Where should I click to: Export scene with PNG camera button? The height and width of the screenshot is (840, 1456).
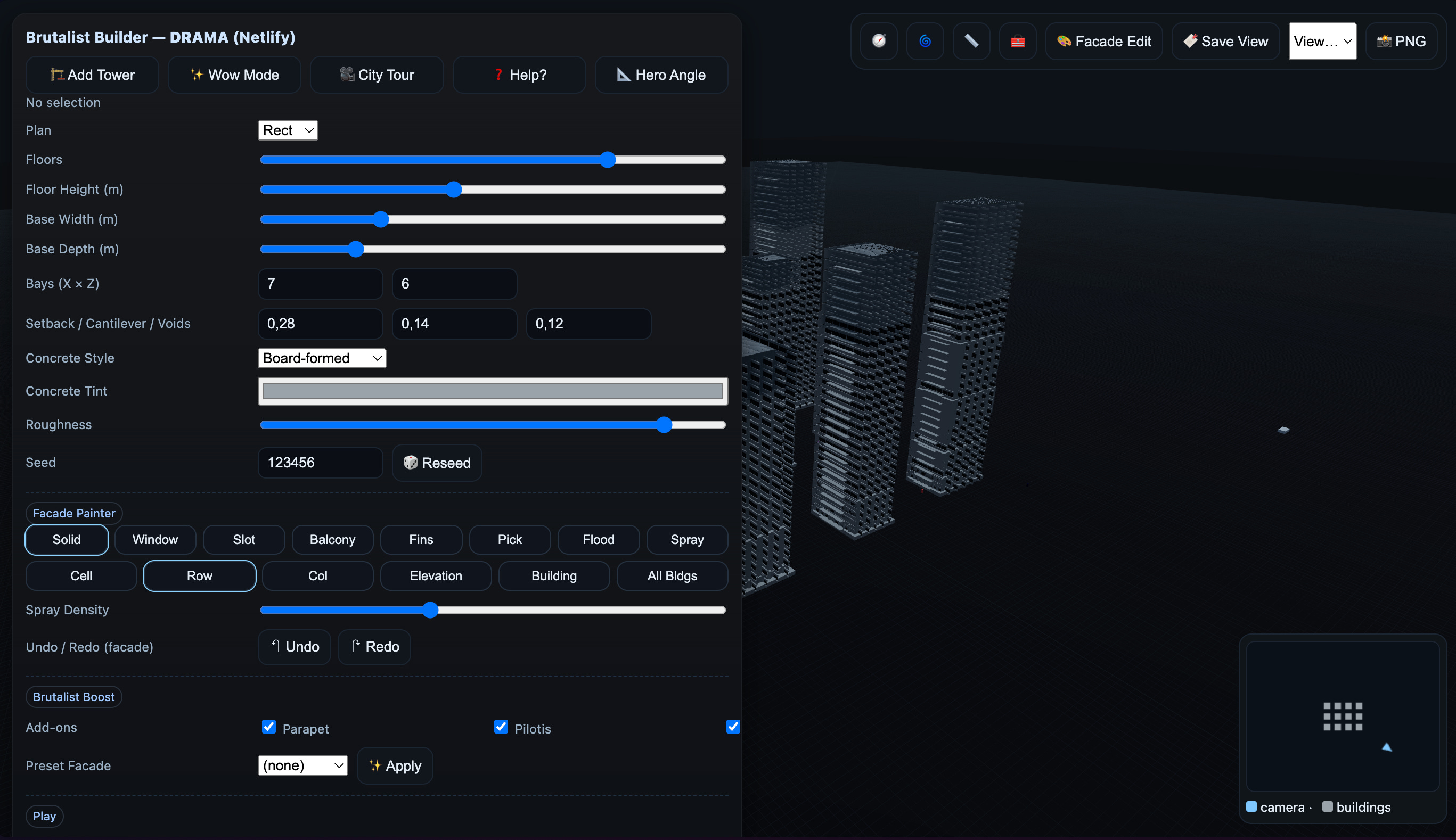[x=1401, y=41]
